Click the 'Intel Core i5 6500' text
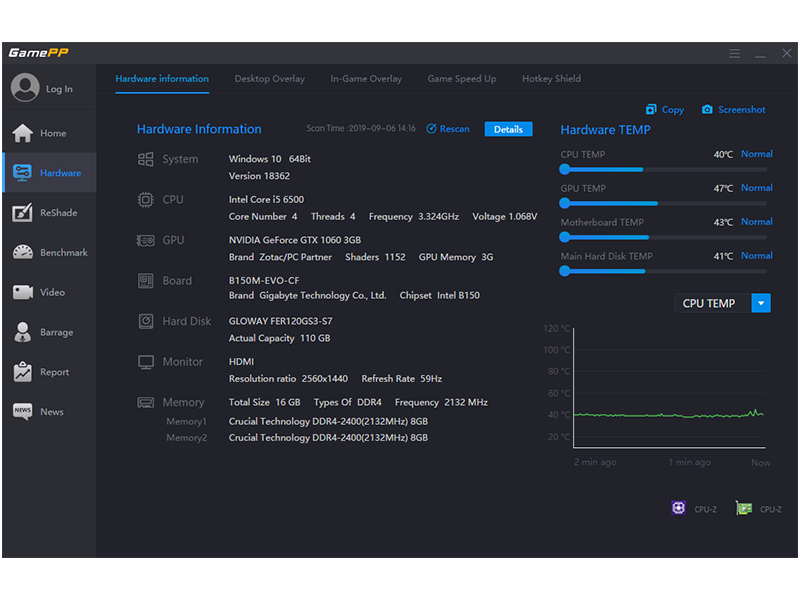 pos(266,199)
